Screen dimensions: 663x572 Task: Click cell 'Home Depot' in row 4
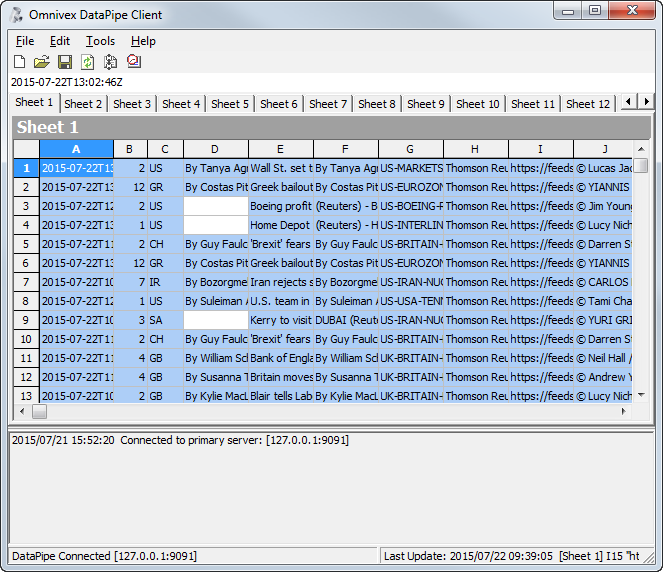click(x=281, y=225)
